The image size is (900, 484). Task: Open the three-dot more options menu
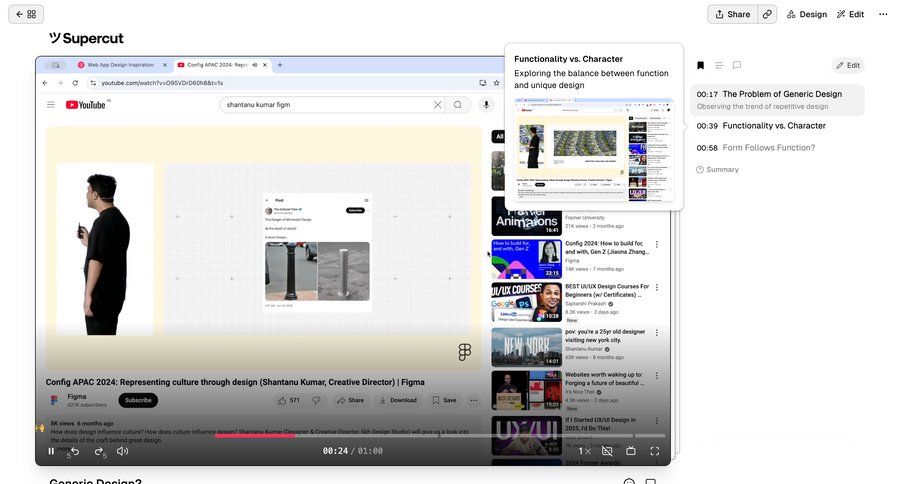coord(883,14)
